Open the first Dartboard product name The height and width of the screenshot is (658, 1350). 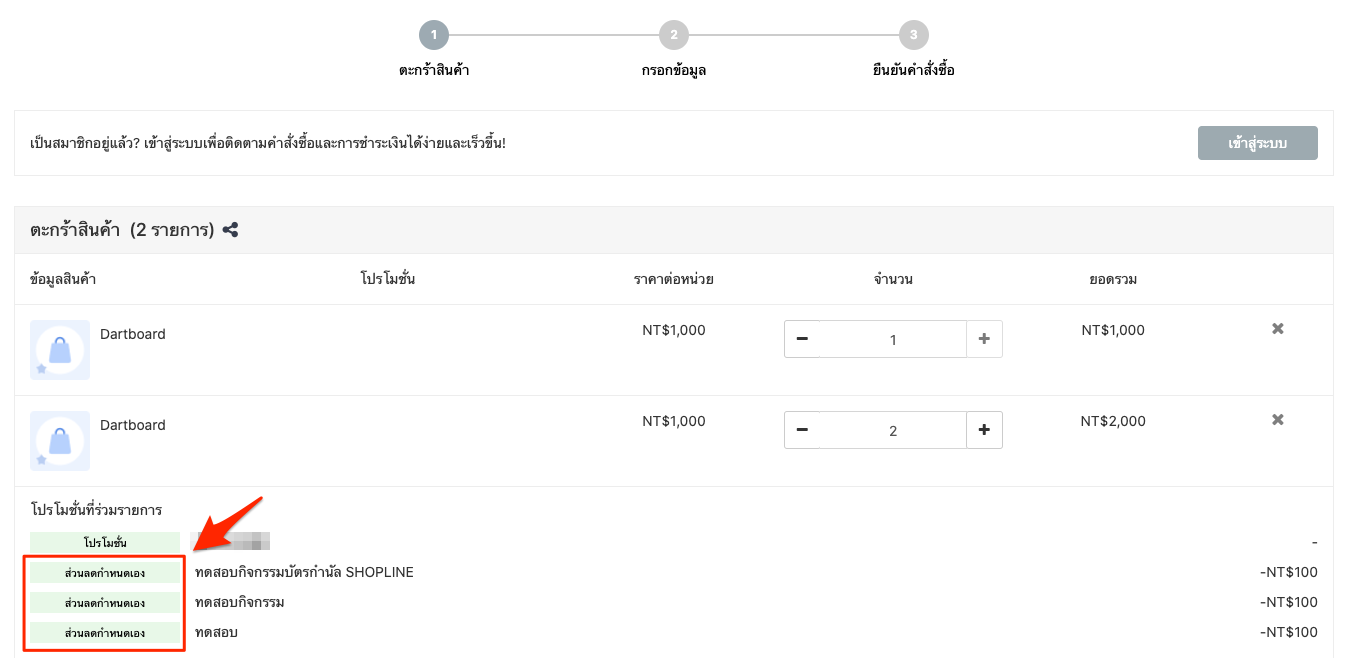tap(133, 334)
